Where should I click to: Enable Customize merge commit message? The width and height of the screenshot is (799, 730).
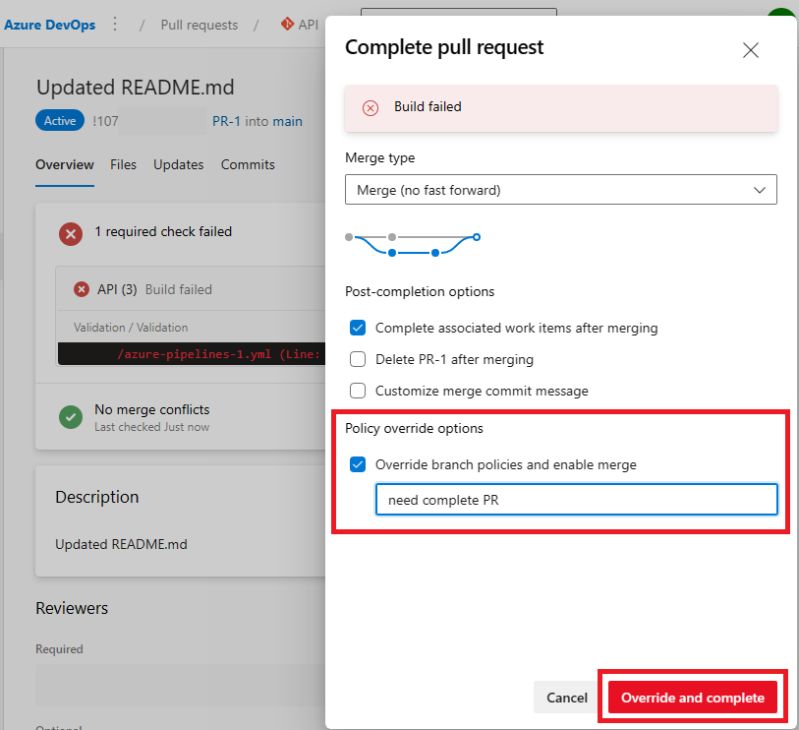[358, 391]
